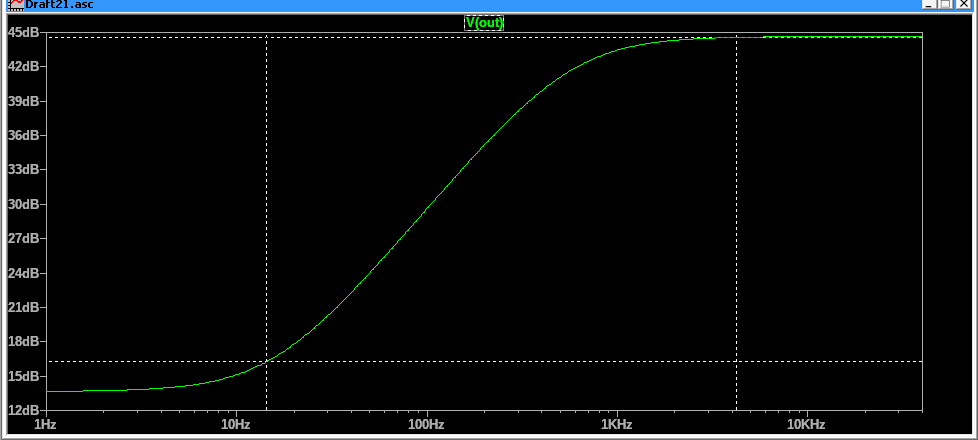Click the lower-left cursor crosshair intersection

click(x=266, y=361)
